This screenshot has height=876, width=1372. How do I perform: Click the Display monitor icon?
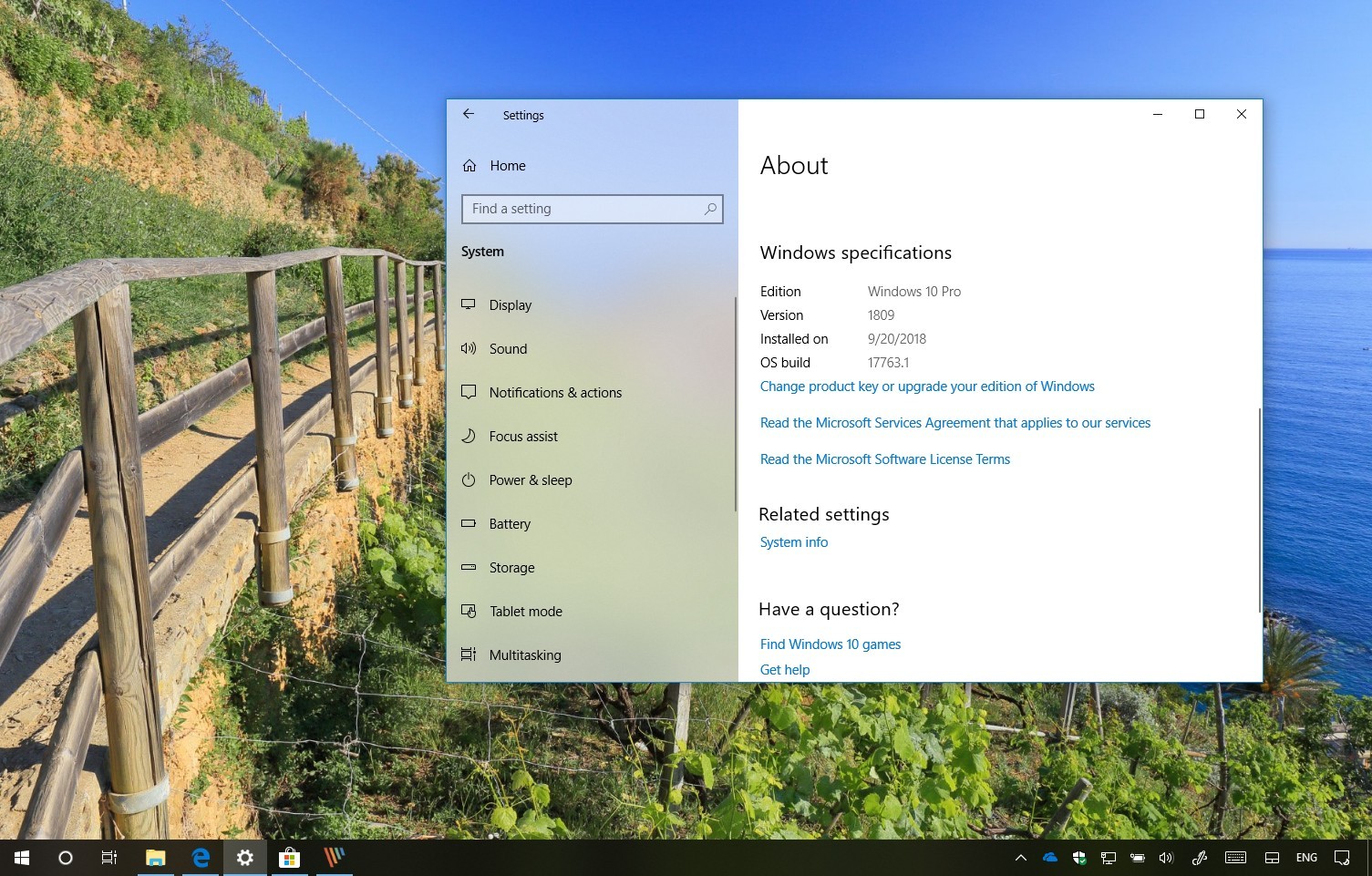[469, 304]
